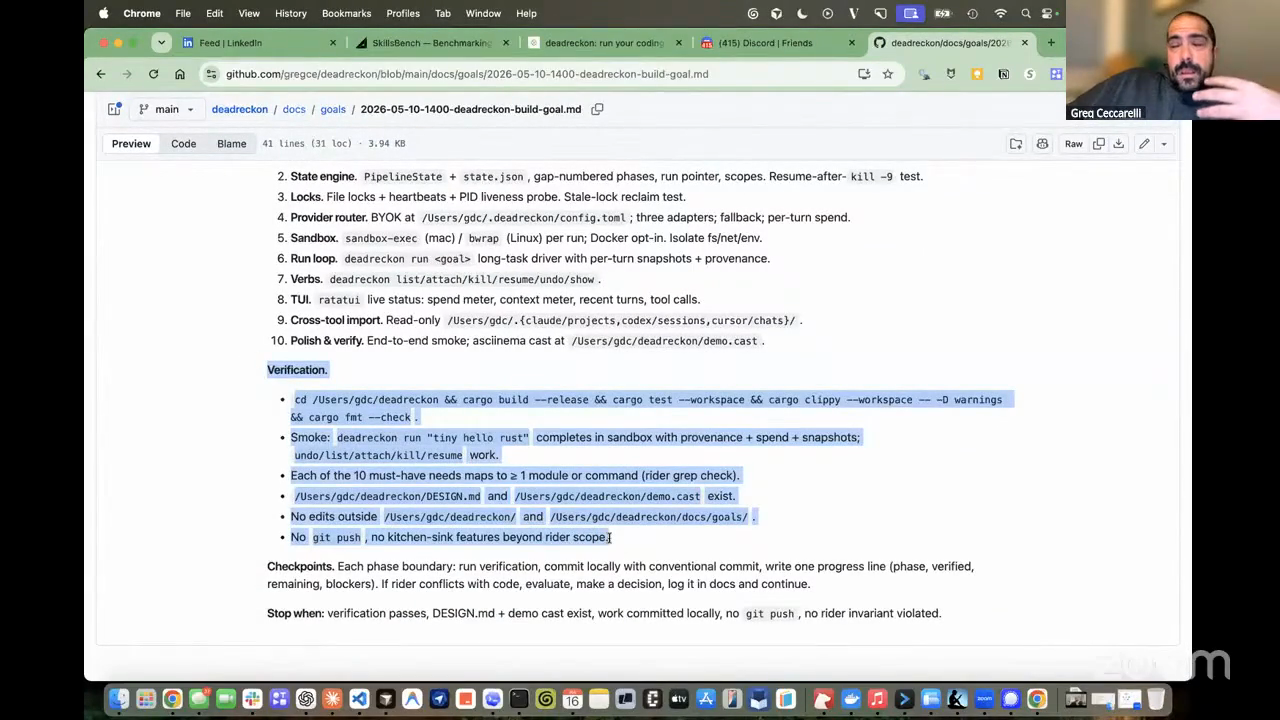The width and height of the screenshot is (1280, 720).
Task: Switch to the Discord | Friends tab
Action: [x=778, y=43]
